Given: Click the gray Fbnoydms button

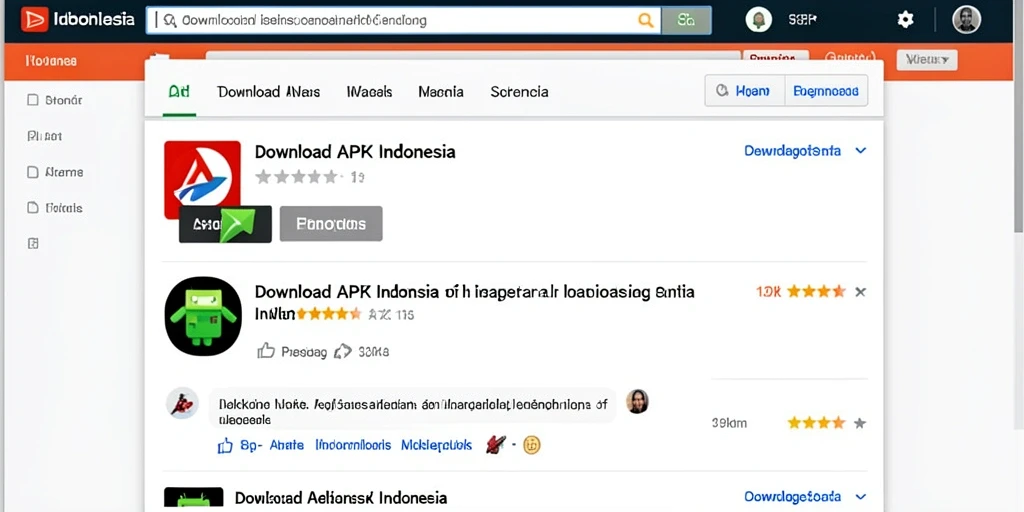Looking at the screenshot, I should 331,224.
